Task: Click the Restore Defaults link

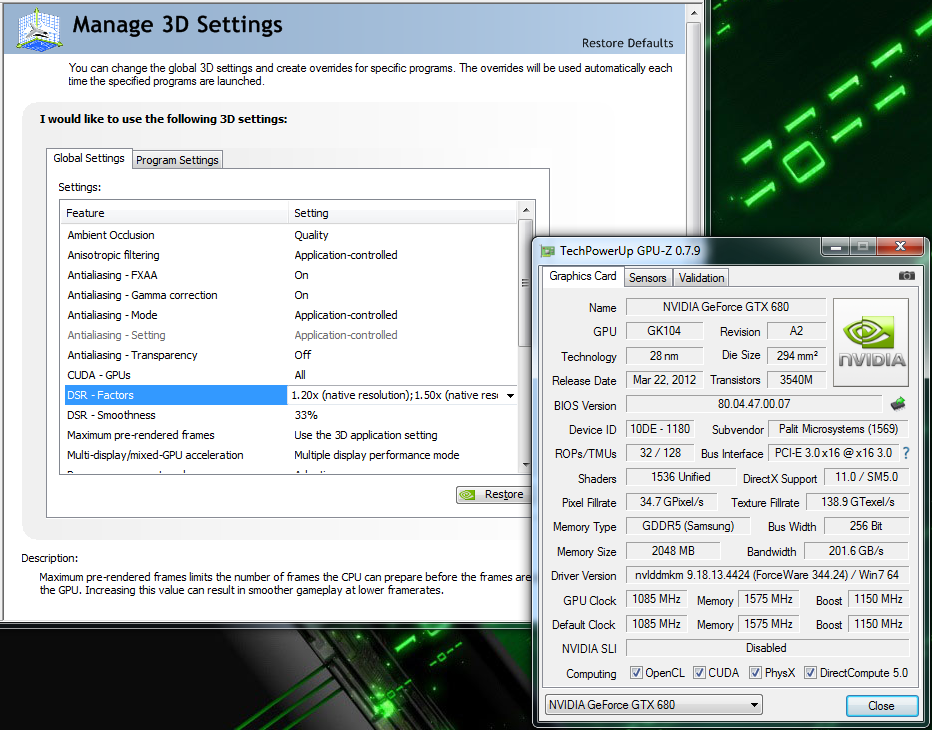Action: 627,43
